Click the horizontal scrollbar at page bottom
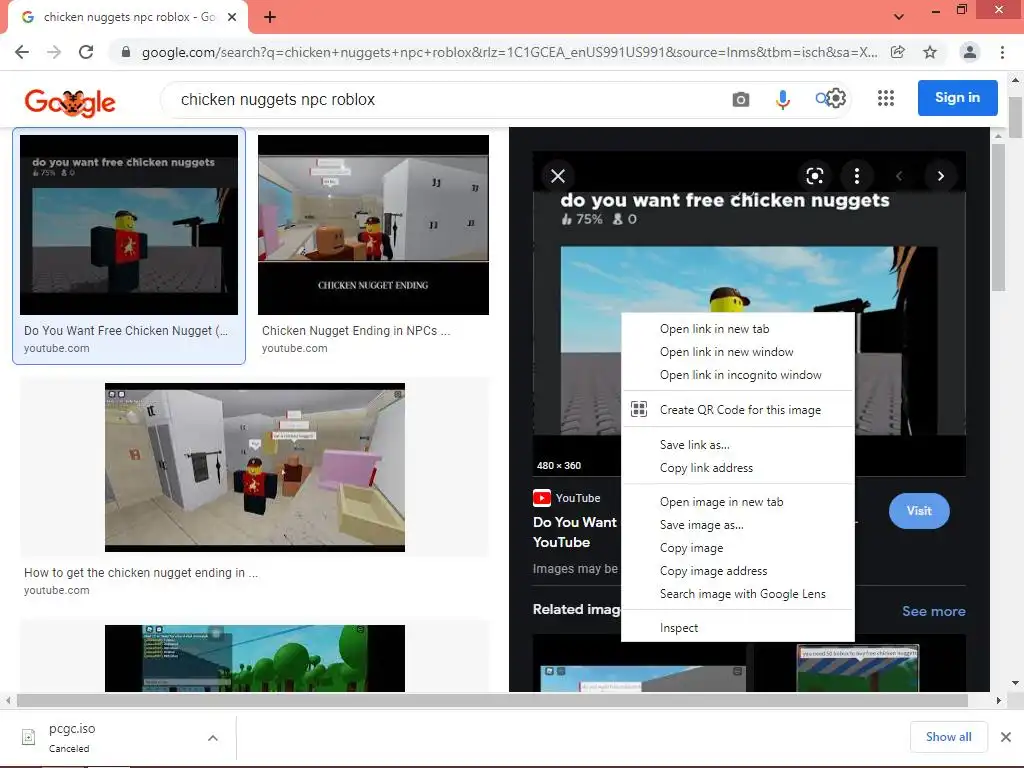1024x768 pixels. (492, 700)
